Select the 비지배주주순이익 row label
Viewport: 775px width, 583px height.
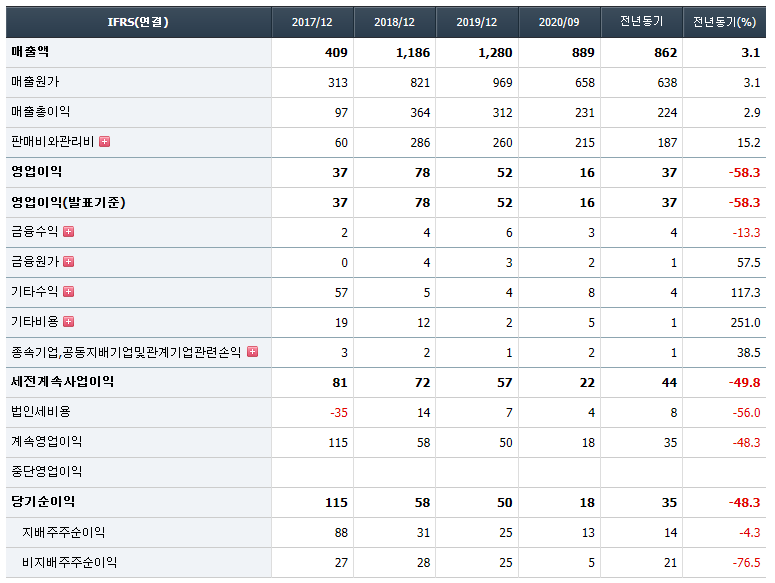coord(69,563)
